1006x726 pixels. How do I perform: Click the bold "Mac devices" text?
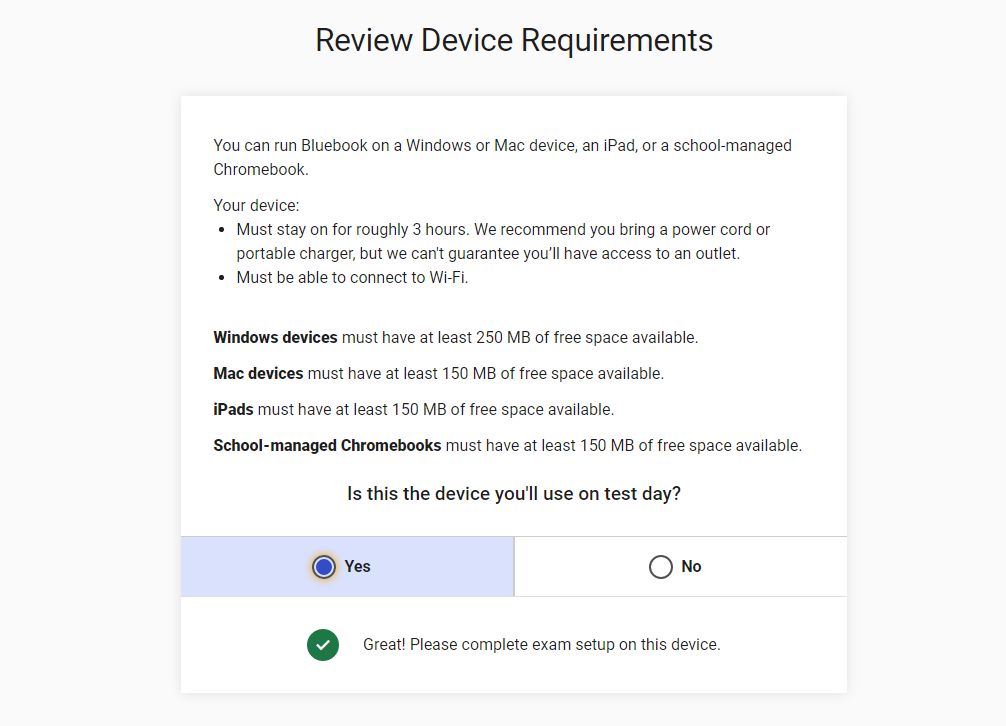pos(258,374)
